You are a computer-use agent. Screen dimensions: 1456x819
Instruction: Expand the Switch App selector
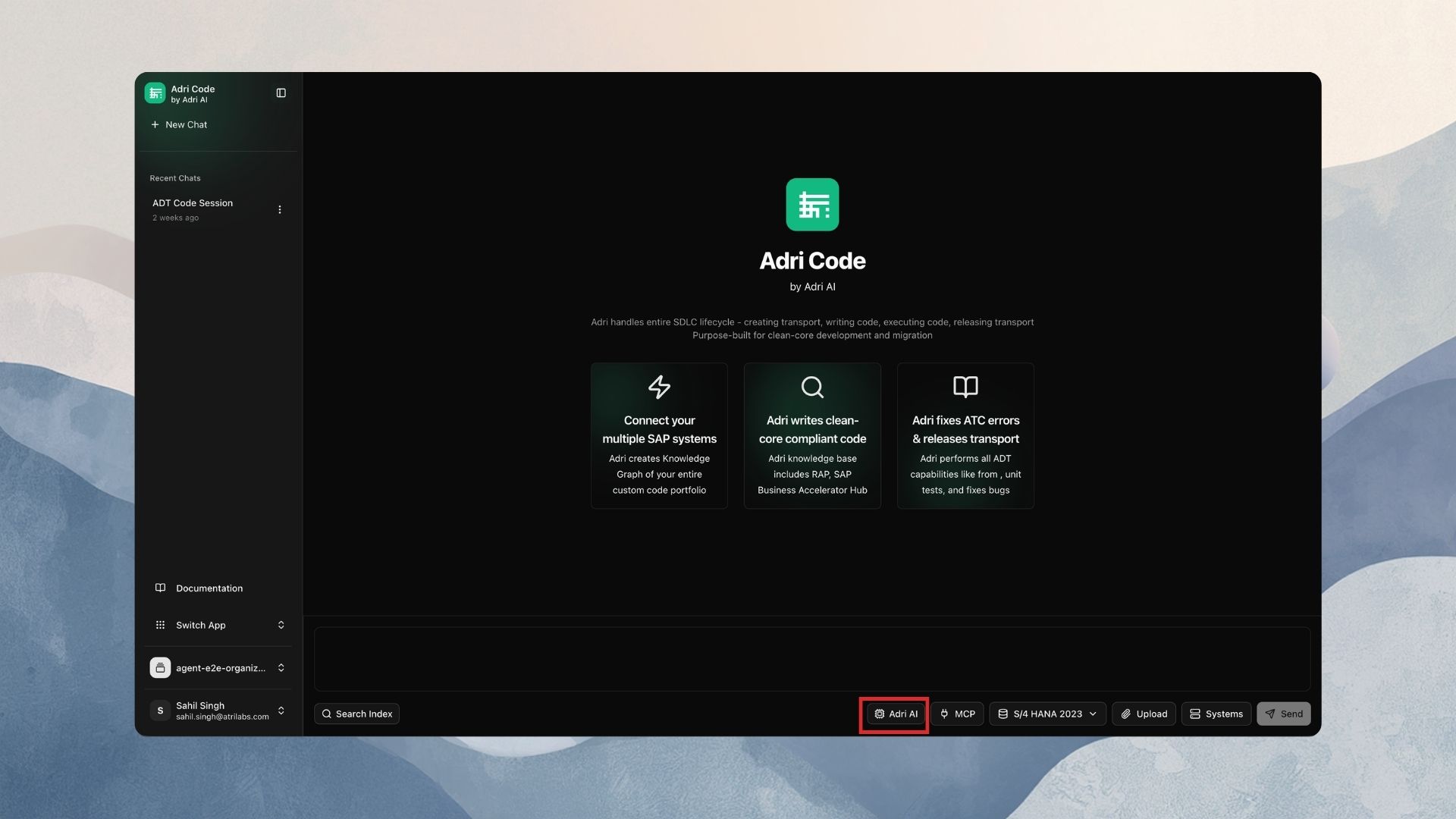(x=218, y=625)
